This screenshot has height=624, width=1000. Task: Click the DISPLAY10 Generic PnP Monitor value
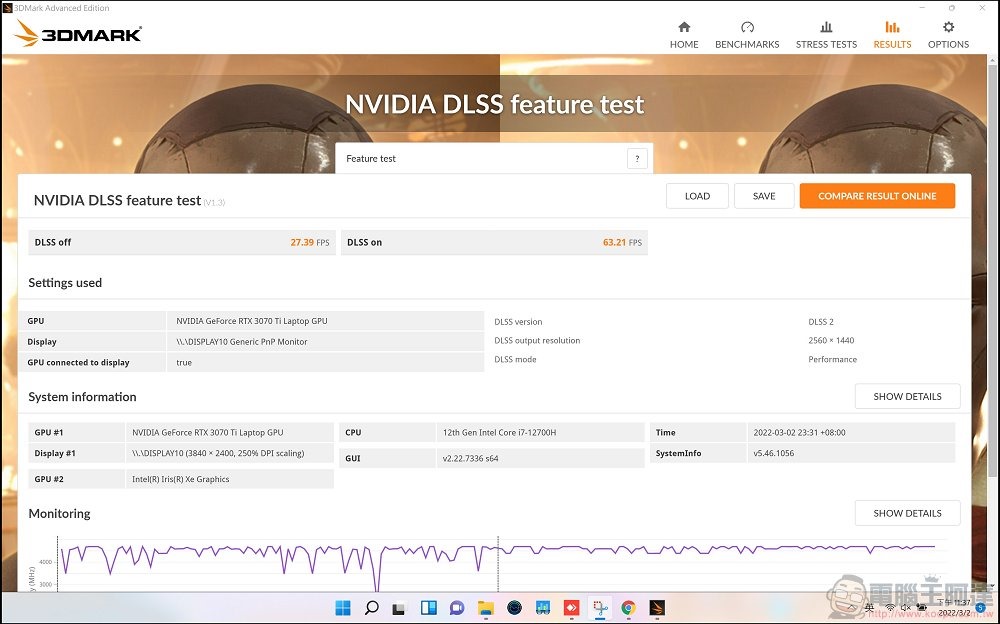pos(242,342)
